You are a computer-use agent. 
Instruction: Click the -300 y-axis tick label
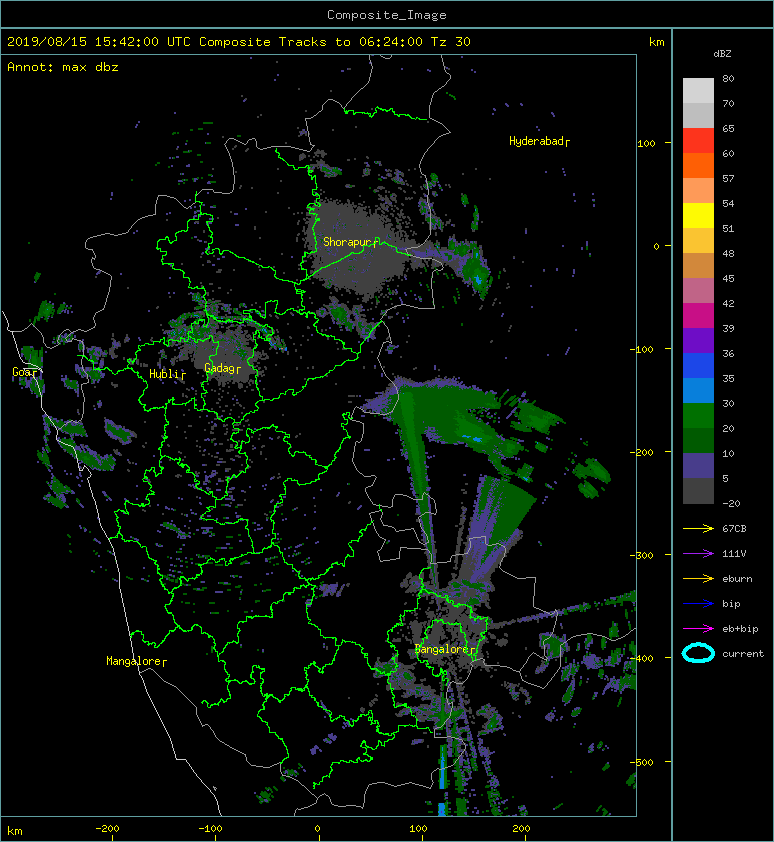pyautogui.click(x=641, y=555)
